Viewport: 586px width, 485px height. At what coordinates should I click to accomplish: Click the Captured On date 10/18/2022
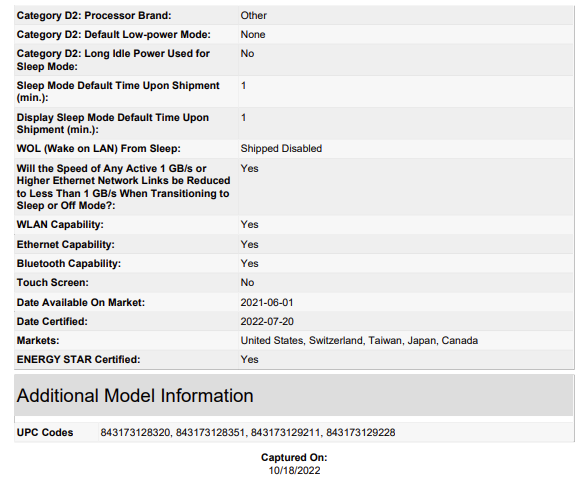coord(294,470)
